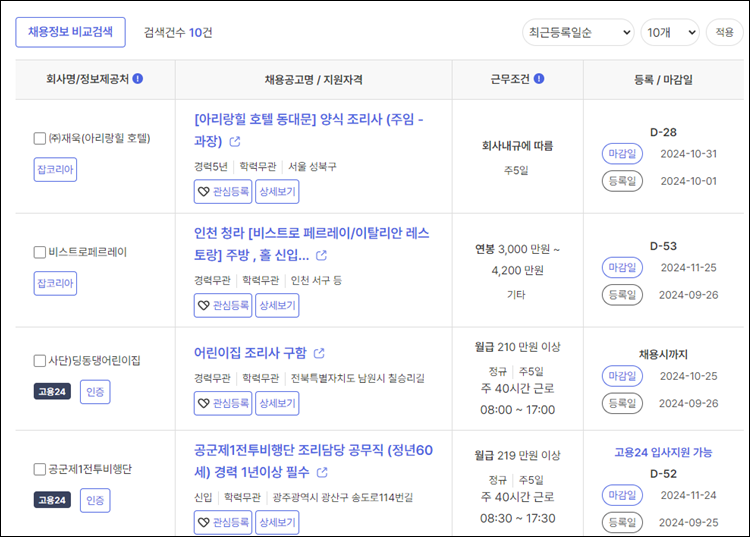Image resolution: width=750 pixels, height=537 pixels.
Task: Click 검색건수 10건 text
Action: pyautogui.click(x=178, y=33)
